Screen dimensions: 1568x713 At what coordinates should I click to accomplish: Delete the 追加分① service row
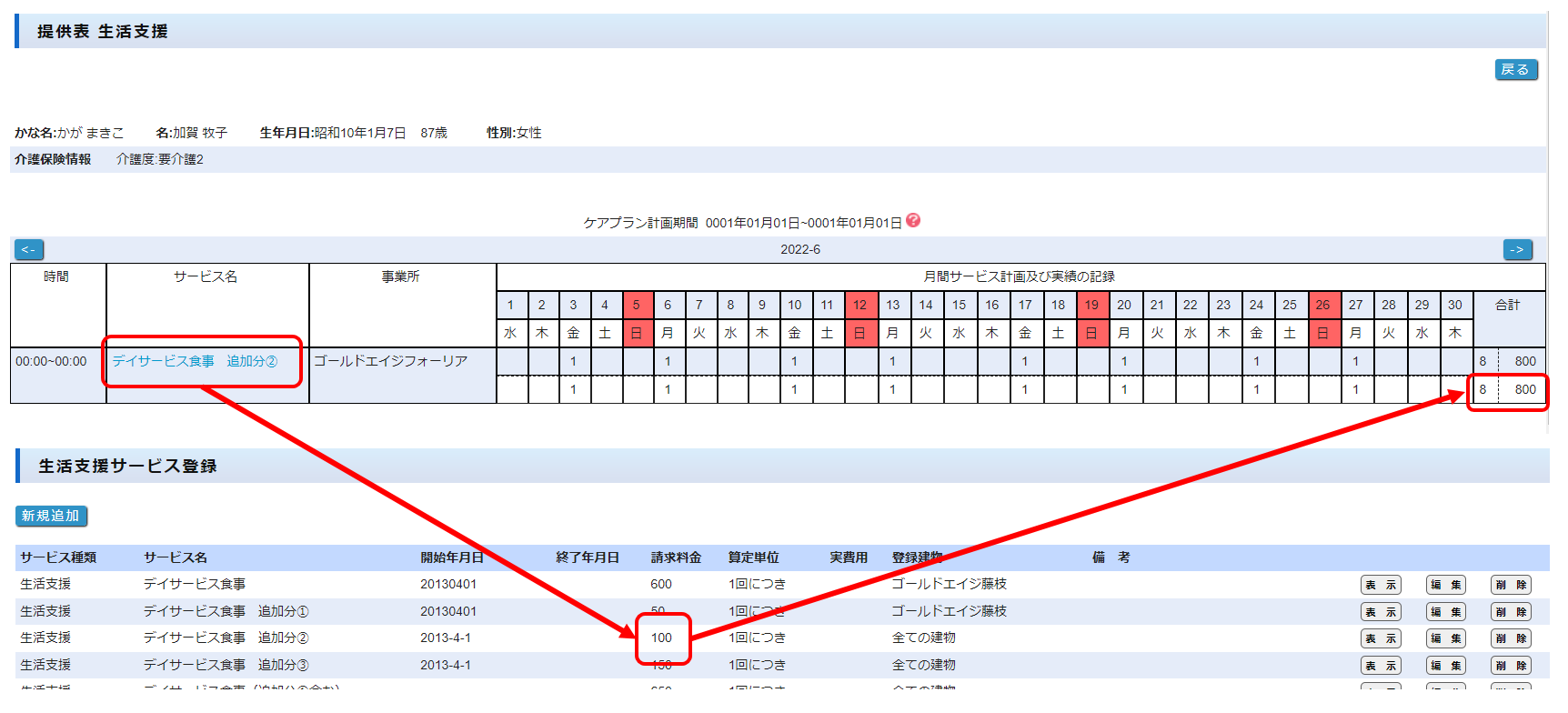(1510, 612)
